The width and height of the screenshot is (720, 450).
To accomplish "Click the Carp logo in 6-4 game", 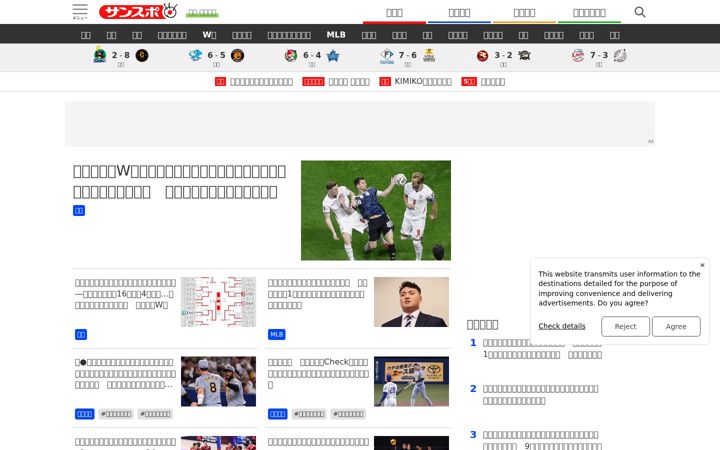I will [x=291, y=56].
